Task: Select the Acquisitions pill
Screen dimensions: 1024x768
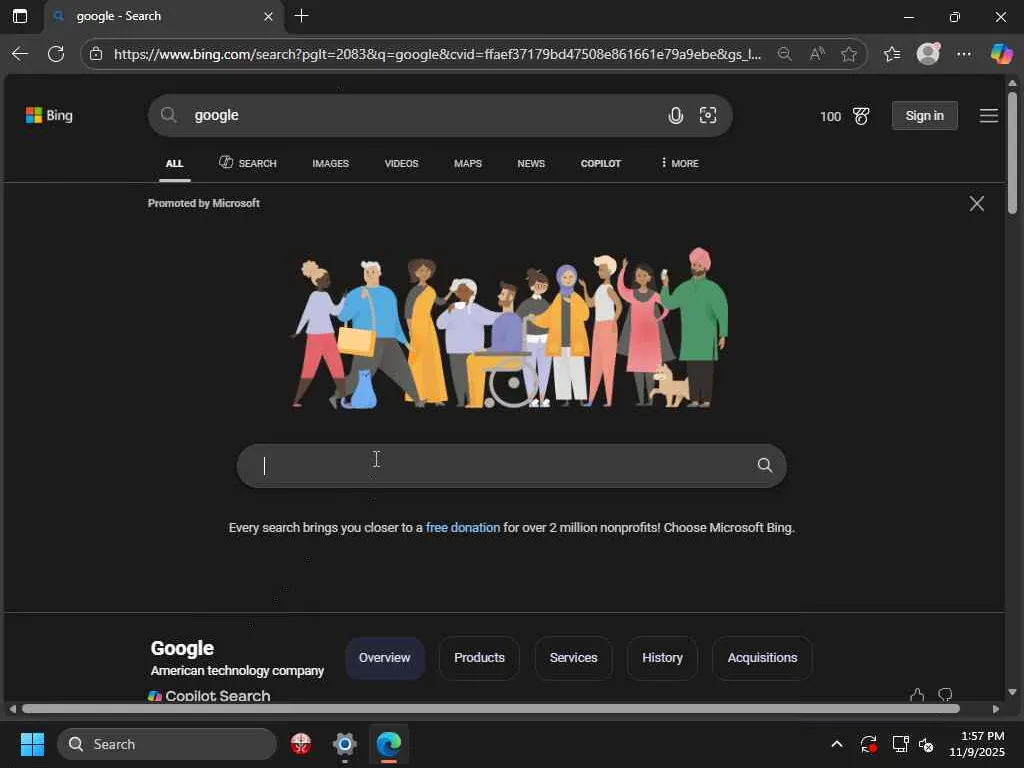Action: click(x=762, y=658)
